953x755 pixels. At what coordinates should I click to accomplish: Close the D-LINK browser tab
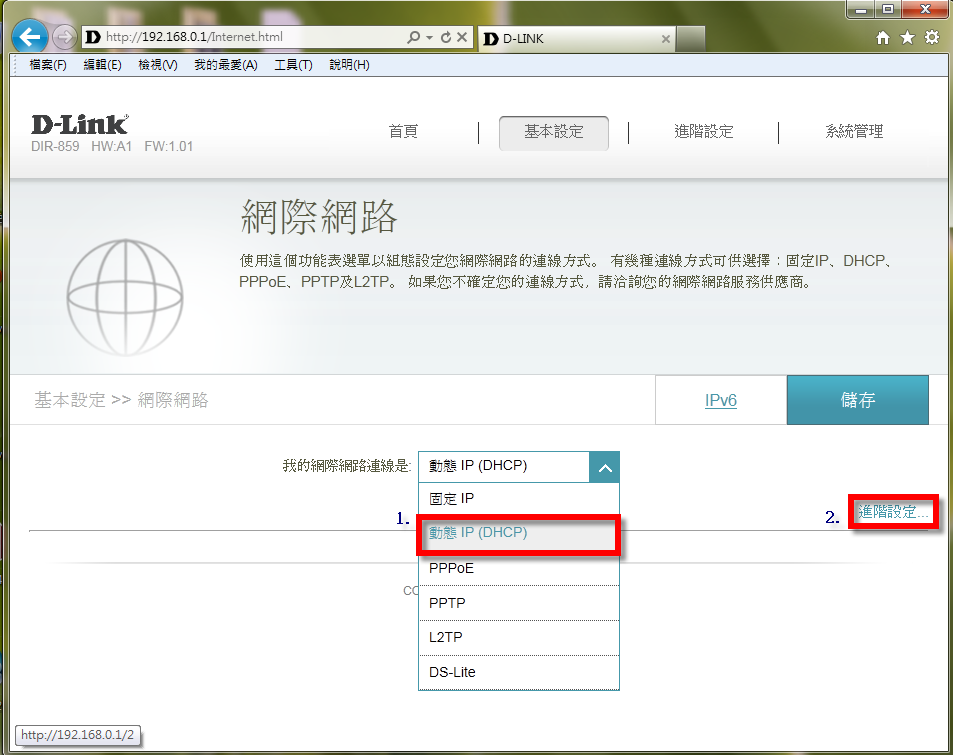click(666, 38)
